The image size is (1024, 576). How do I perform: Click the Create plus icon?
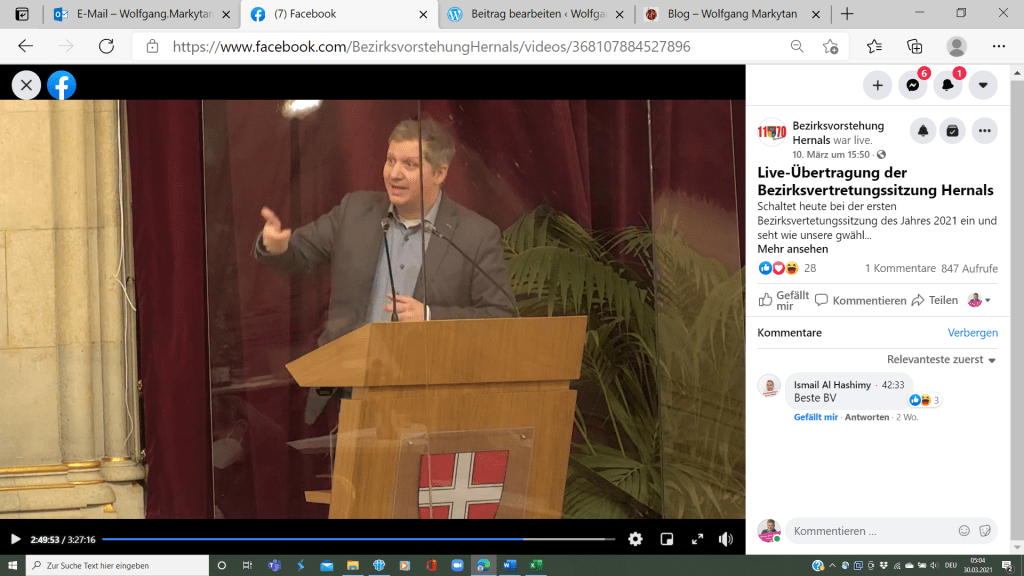[877, 86]
